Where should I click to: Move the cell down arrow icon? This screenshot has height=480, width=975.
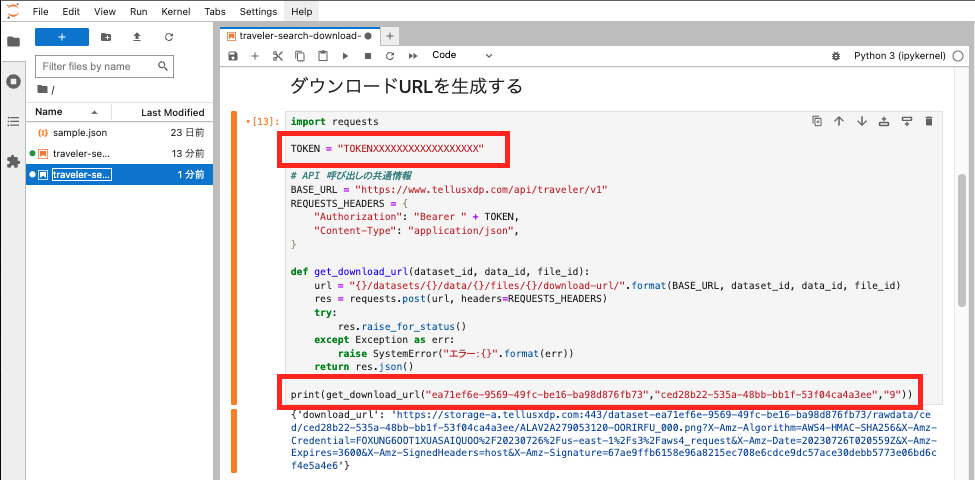pyautogui.click(x=862, y=121)
